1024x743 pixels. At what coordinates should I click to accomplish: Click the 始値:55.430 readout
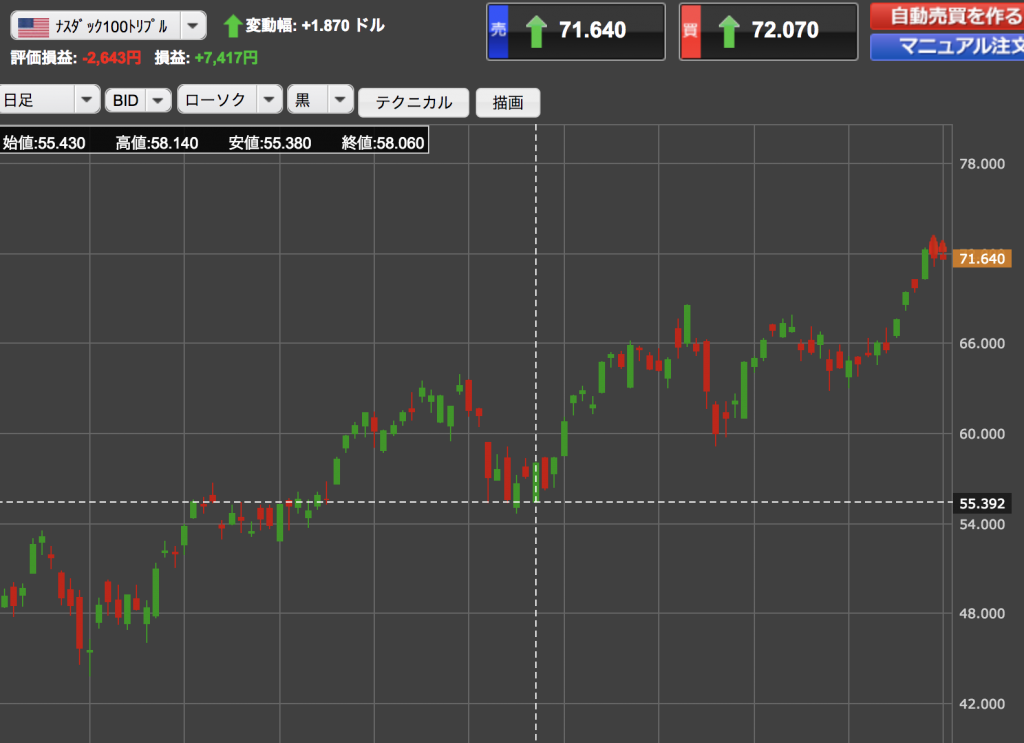pyautogui.click(x=44, y=143)
